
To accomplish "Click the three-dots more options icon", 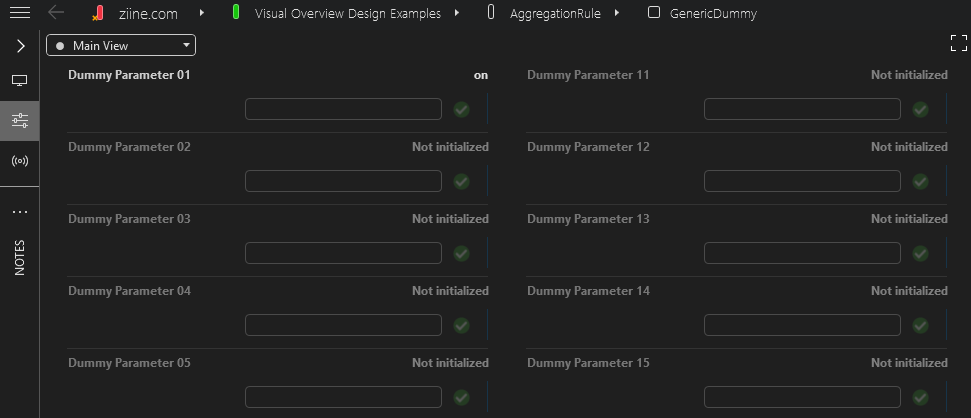I will point(20,212).
